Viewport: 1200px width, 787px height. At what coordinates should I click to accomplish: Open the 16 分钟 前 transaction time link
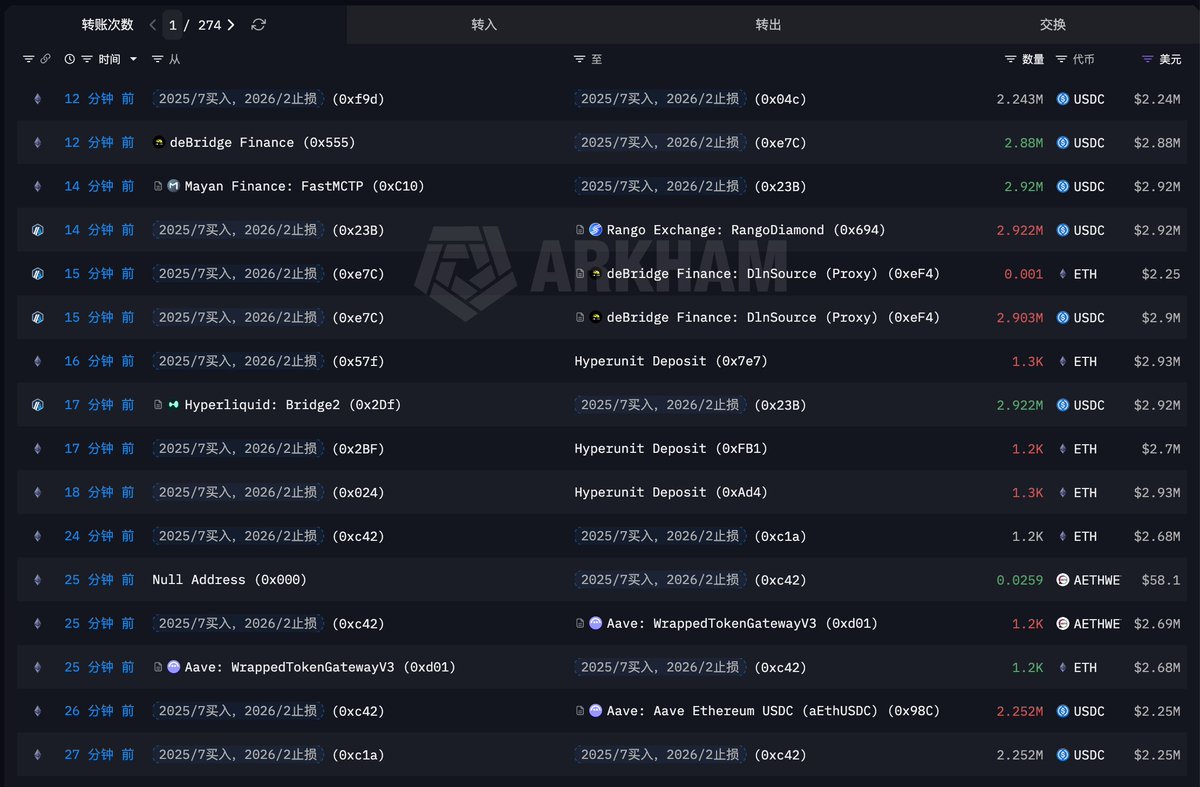99,361
